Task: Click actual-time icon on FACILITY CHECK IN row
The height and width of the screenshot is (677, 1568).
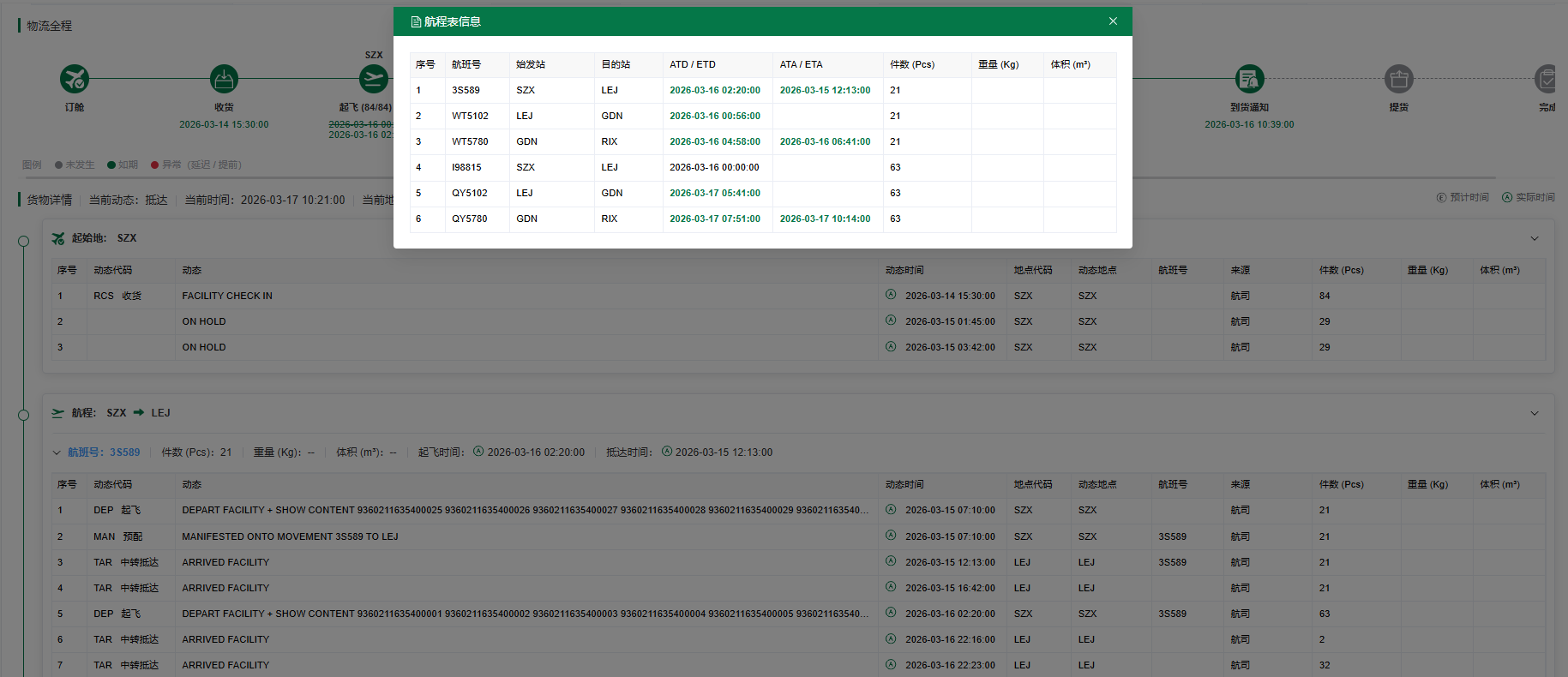Action: click(x=891, y=295)
